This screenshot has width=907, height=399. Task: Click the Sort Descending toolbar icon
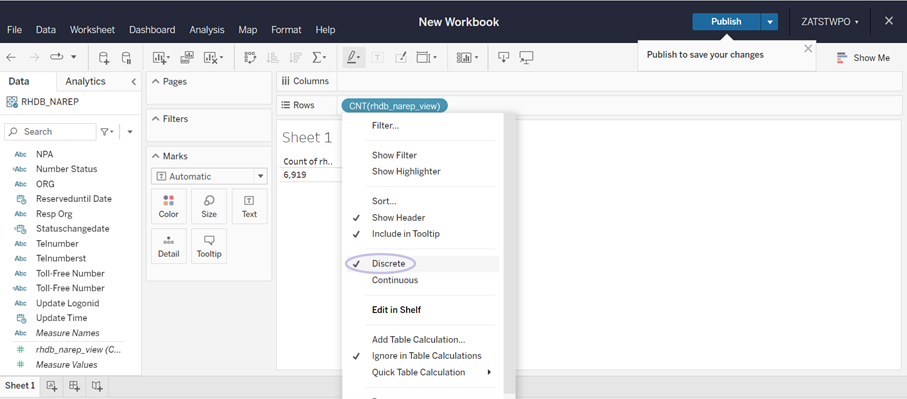click(x=295, y=57)
